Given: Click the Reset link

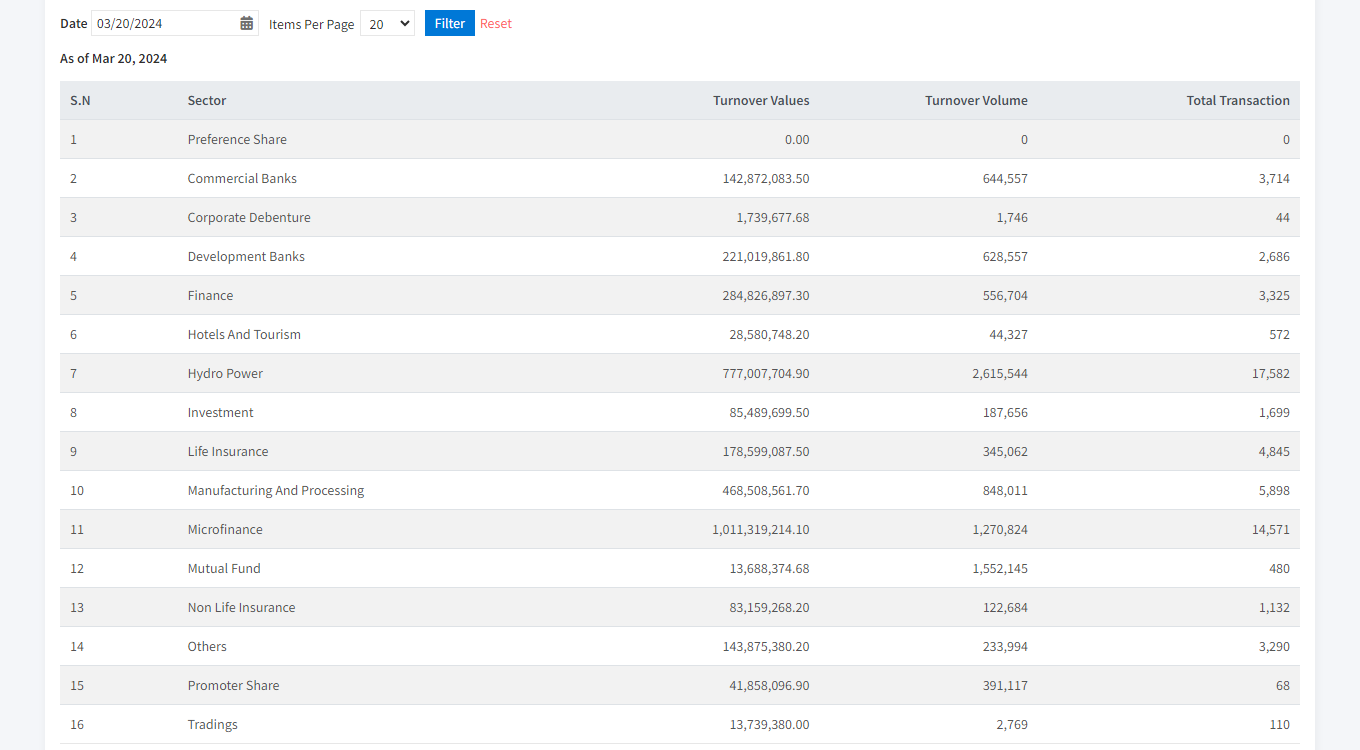Looking at the screenshot, I should pos(495,24).
